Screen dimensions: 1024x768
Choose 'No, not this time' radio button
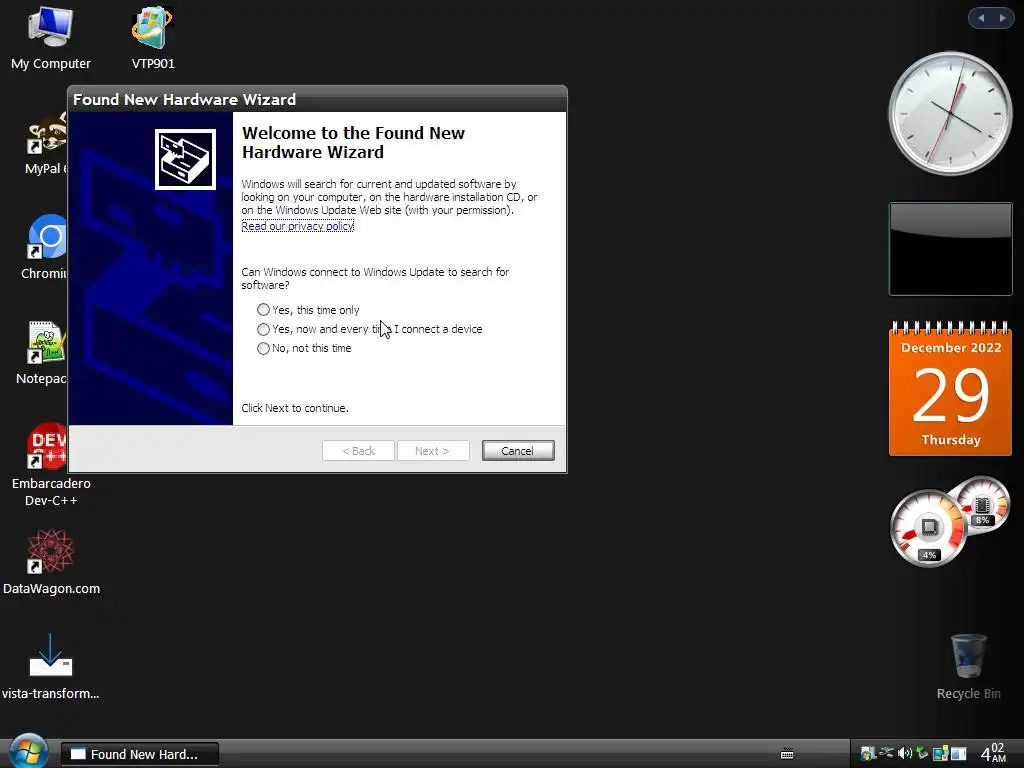[263, 348]
